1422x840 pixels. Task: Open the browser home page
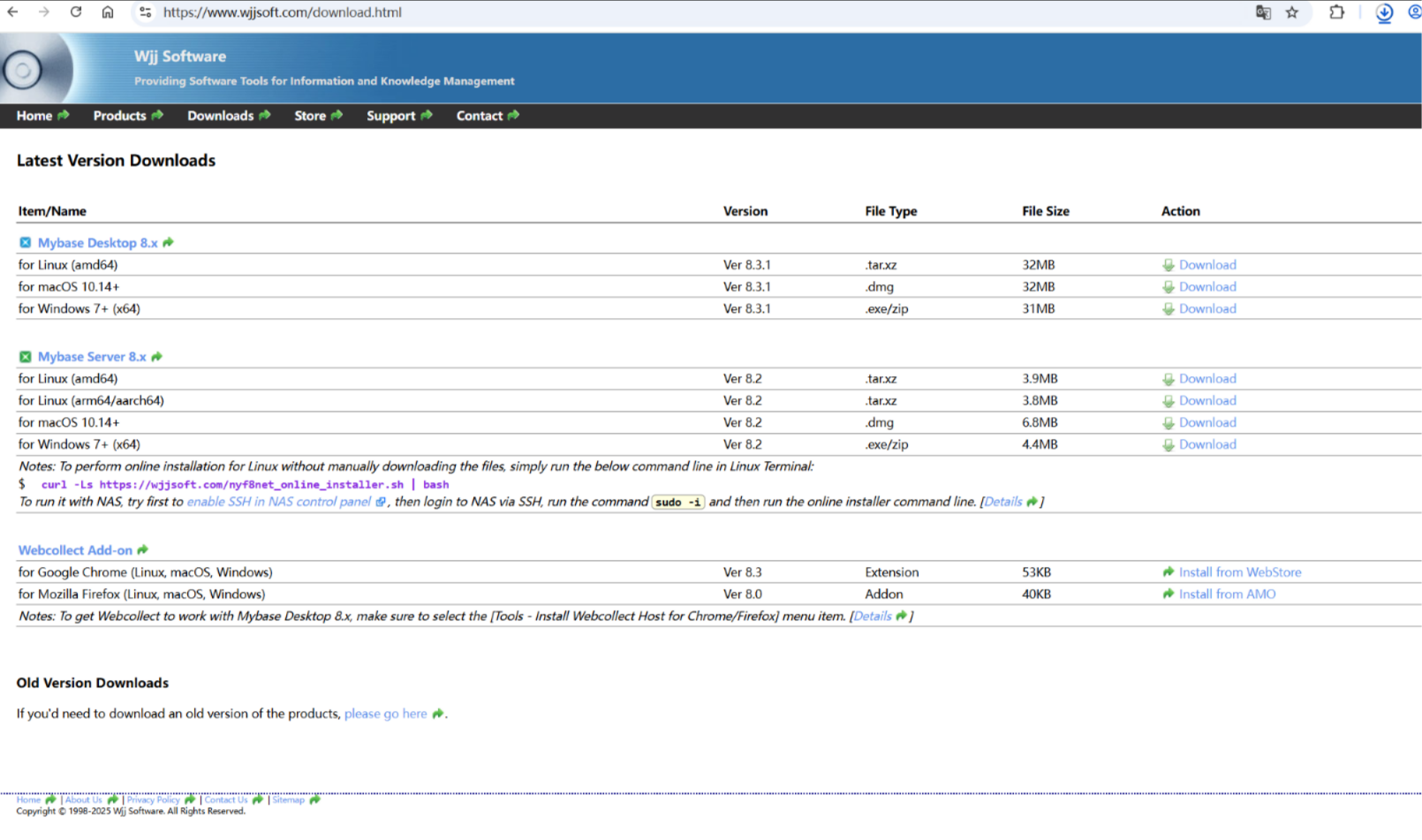pos(108,12)
